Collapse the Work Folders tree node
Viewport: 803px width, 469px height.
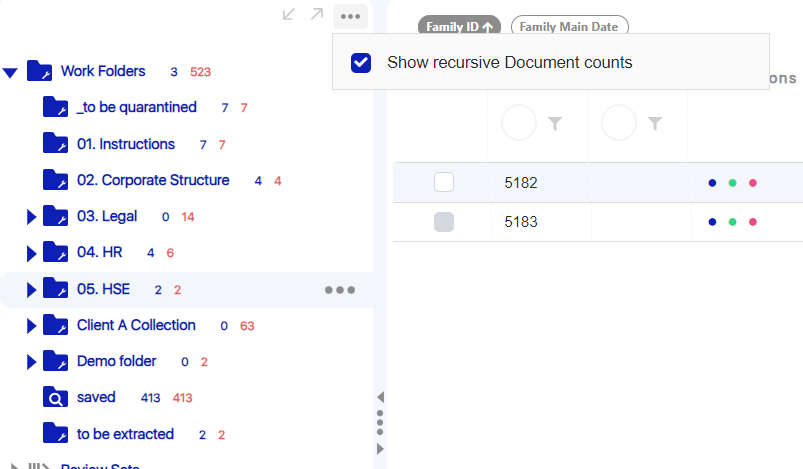[x=10, y=72]
